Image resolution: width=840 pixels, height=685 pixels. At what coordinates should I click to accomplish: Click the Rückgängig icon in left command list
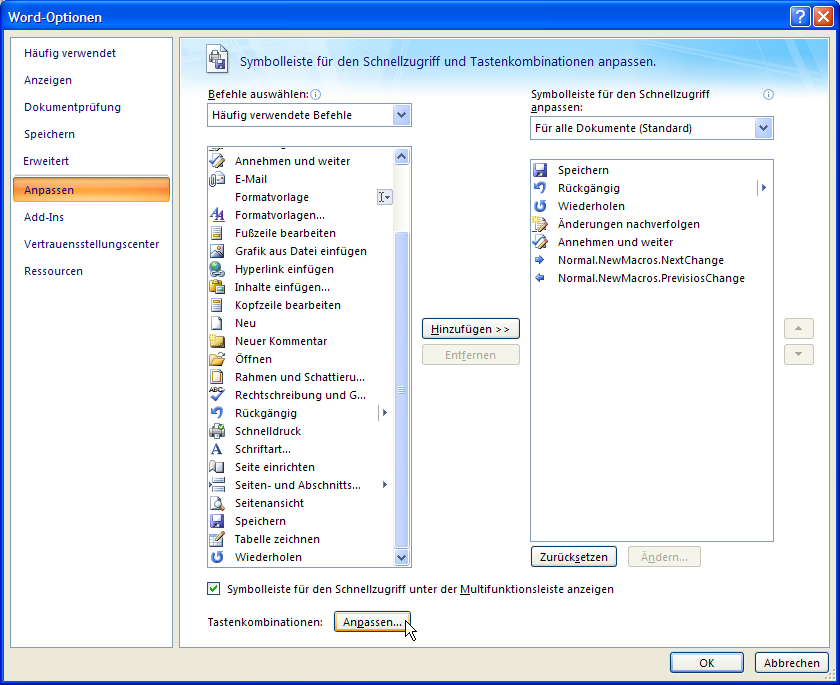click(217, 413)
